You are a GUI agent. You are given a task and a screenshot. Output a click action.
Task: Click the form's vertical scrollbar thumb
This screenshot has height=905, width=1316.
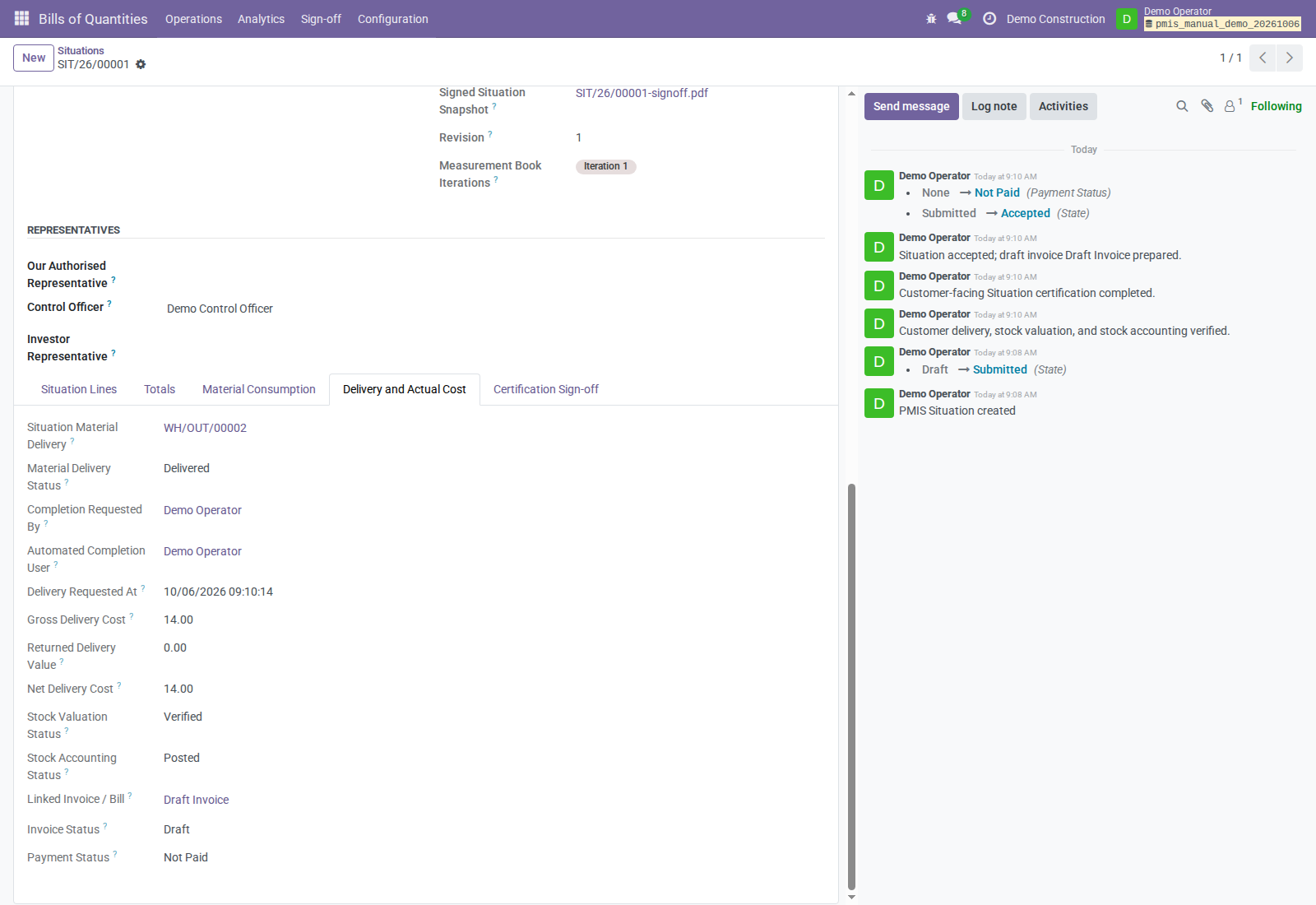(x=851, y=687)
